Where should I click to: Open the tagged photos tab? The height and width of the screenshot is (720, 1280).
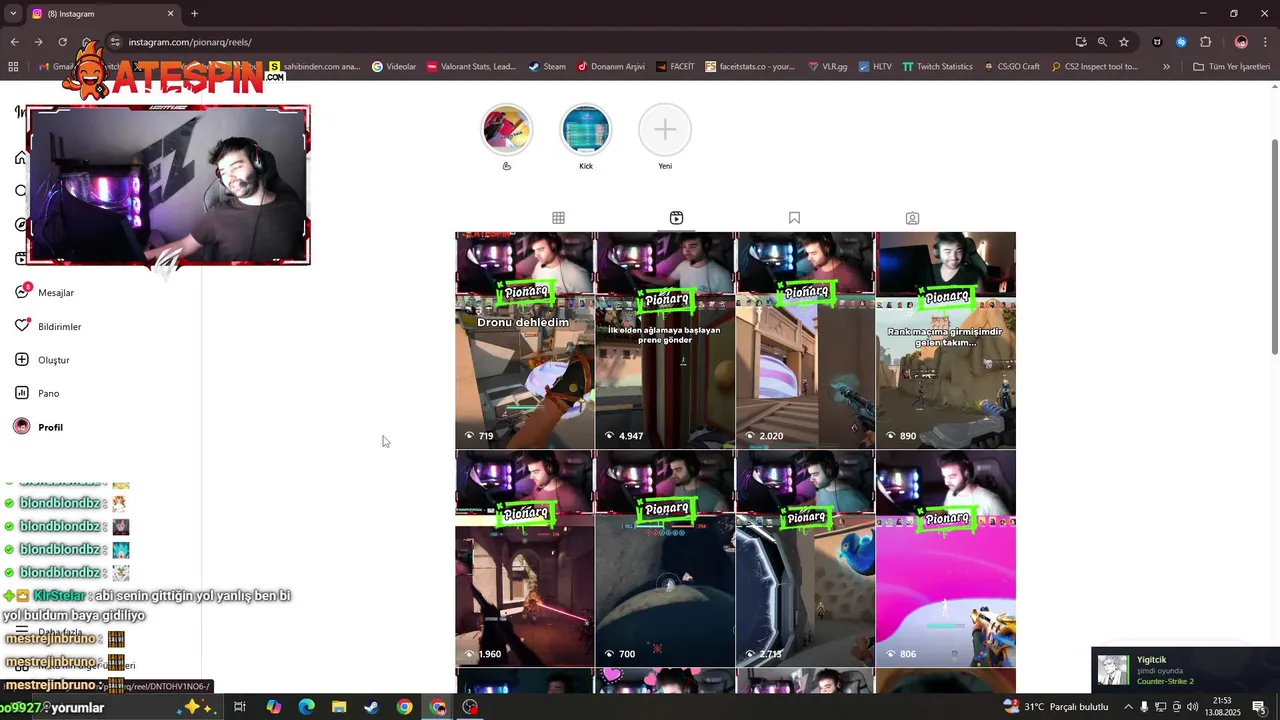(x=912, y=218)
